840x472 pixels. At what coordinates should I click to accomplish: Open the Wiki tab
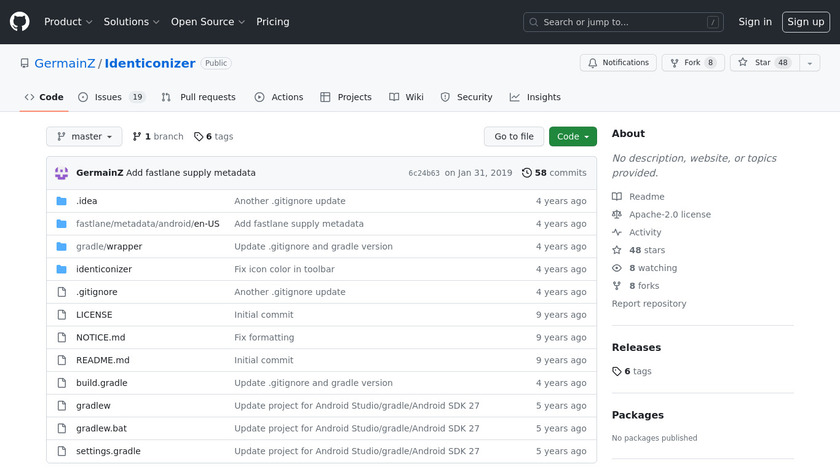(x=407, y=97)
